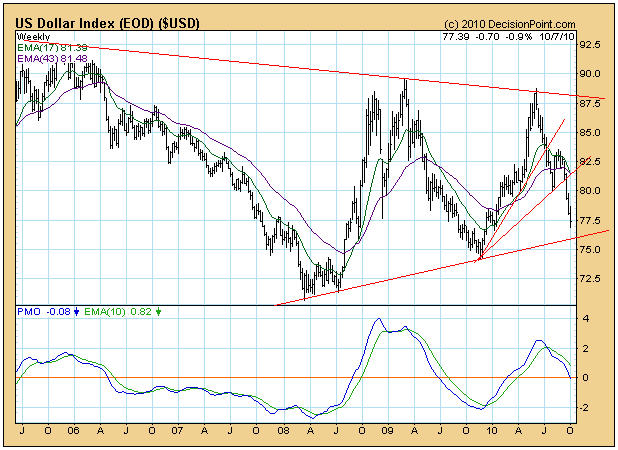Viewport: 618px width, 450px height.
Task: Click the PMO indicator label in the lower panel
Action: click(x=27, y=312)
